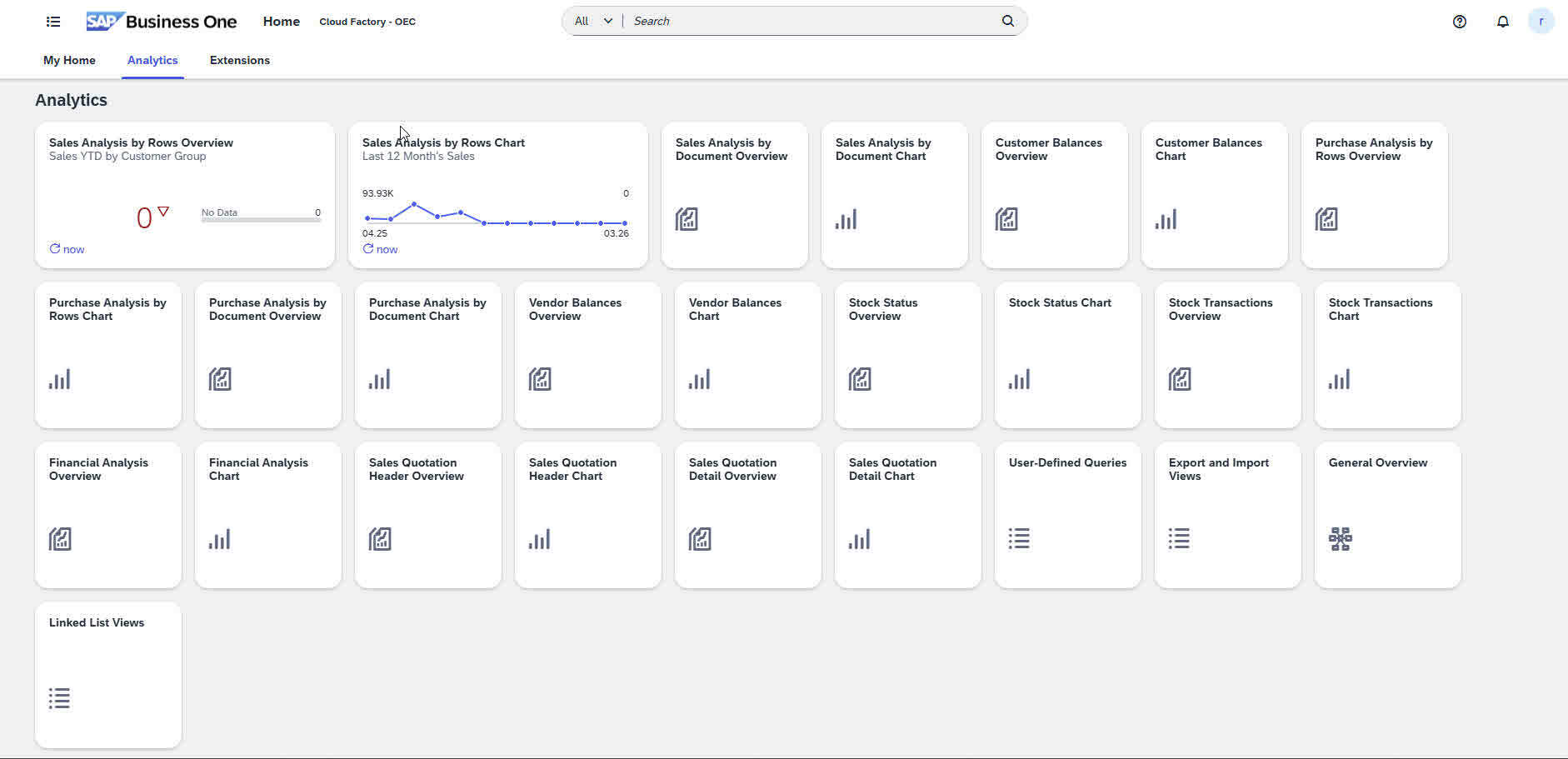Click the list icon on the User-Defined Queries tile

coord(1018,539)
